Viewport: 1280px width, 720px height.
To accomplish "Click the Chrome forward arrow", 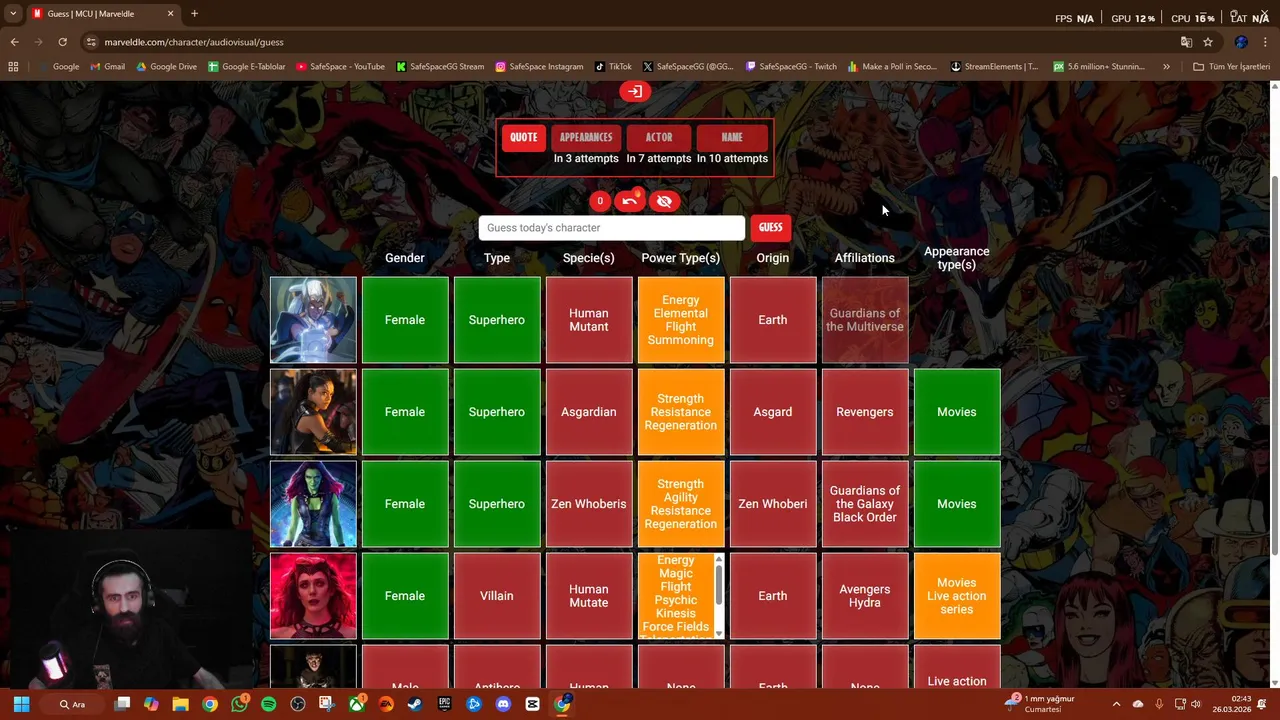I will 38,42.
